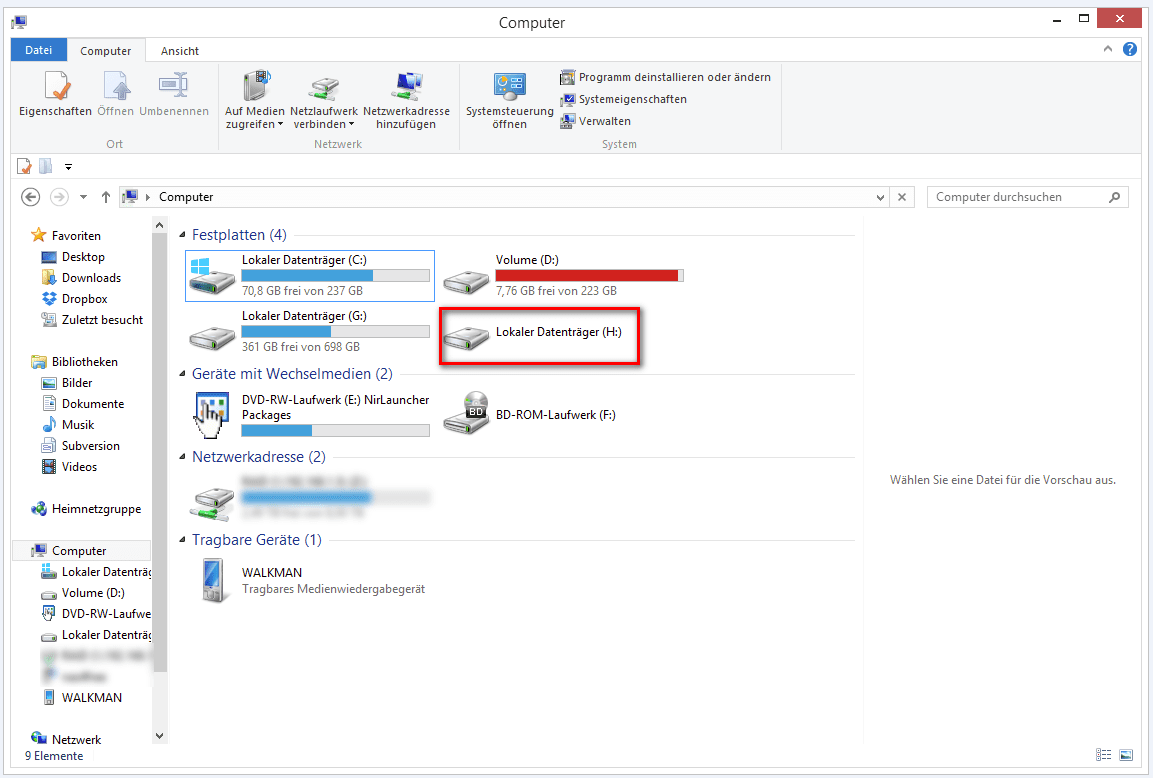The image size is (1153, 778).
Task: Open the Help question mark icon
Action: point(1130,49)
